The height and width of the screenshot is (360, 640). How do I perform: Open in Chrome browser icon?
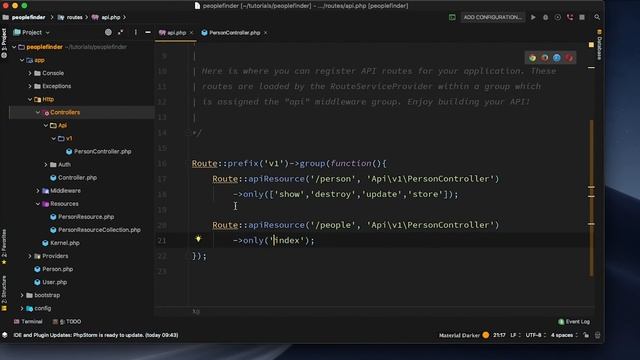point(533,58)
